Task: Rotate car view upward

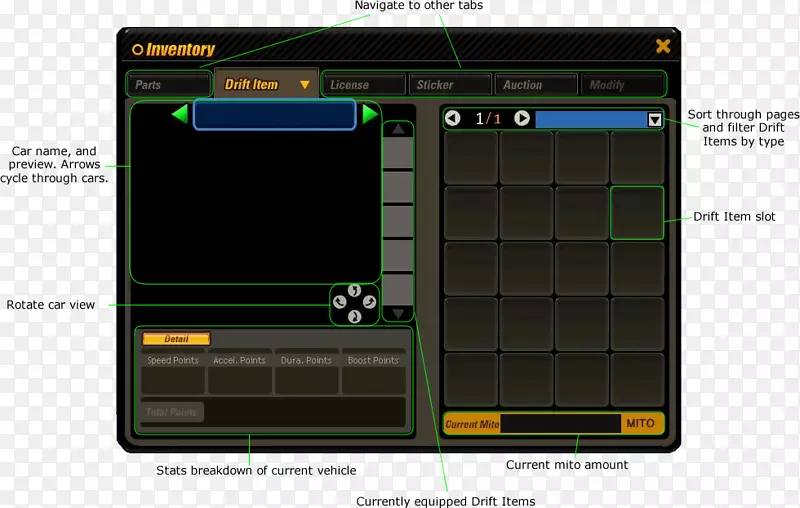Action: coord(354,291)
